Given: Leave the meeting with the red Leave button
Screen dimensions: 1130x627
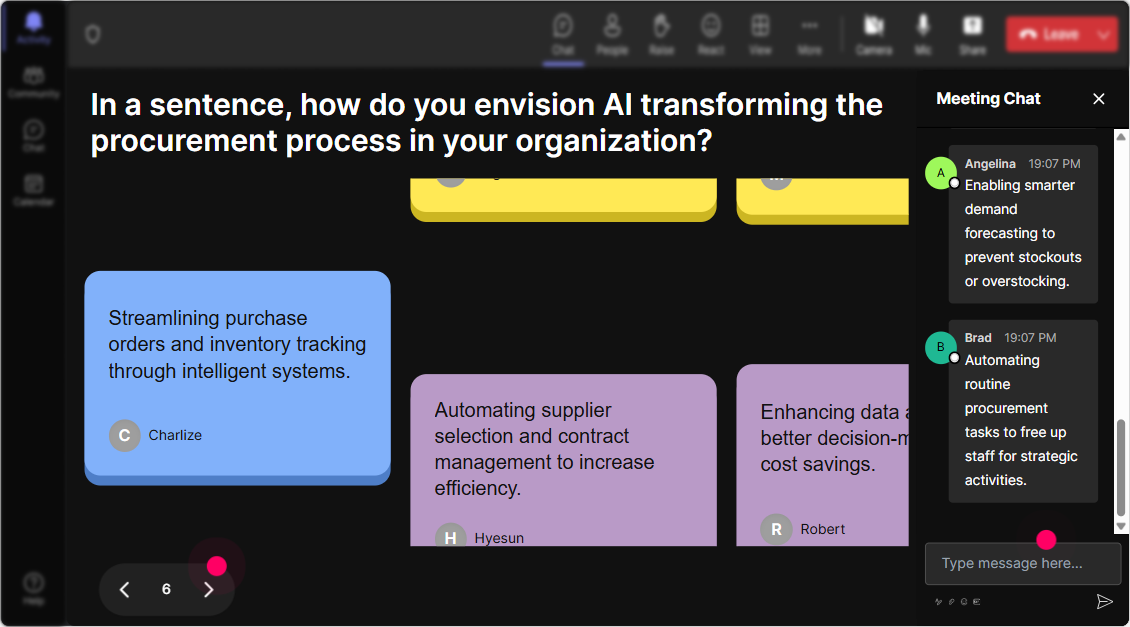Looking at the screenshot, I should tap(1048, 34).
